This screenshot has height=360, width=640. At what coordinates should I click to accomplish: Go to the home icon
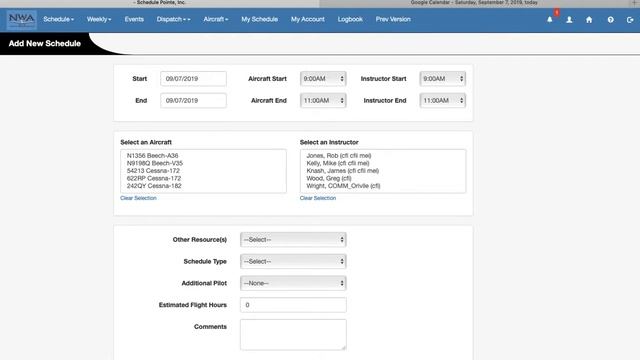[x=589, y=20]
